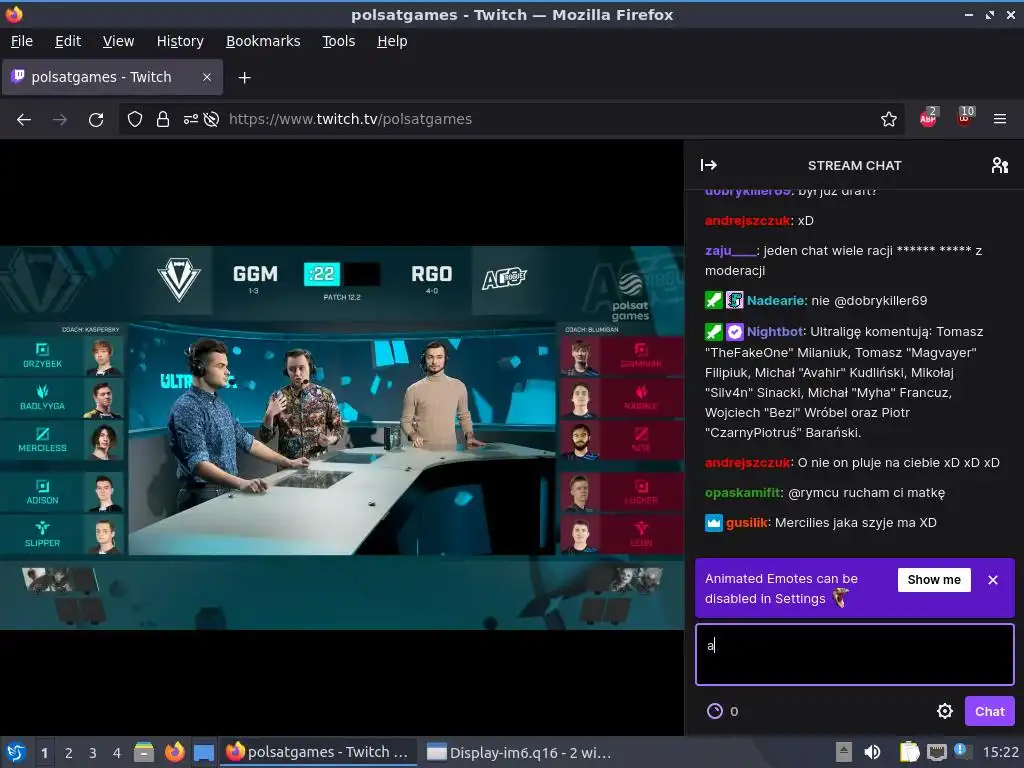Go forward one page
1024x768 pixels.
pyautogui.click(x=60, y=120)
